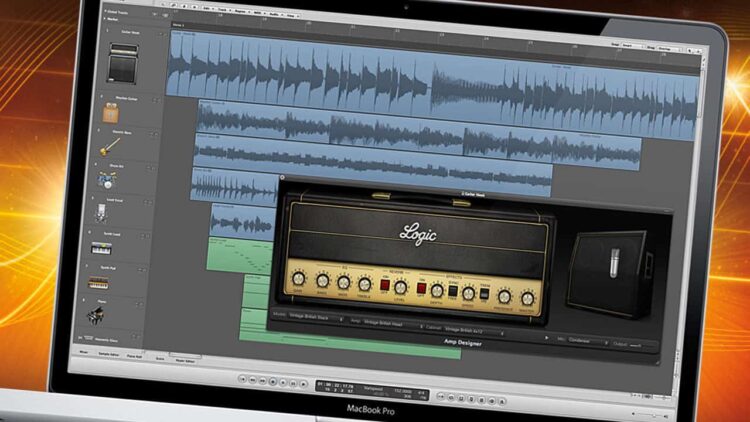Click the effects Speed knob
750x422 pixels.
[x=468, y=293]
